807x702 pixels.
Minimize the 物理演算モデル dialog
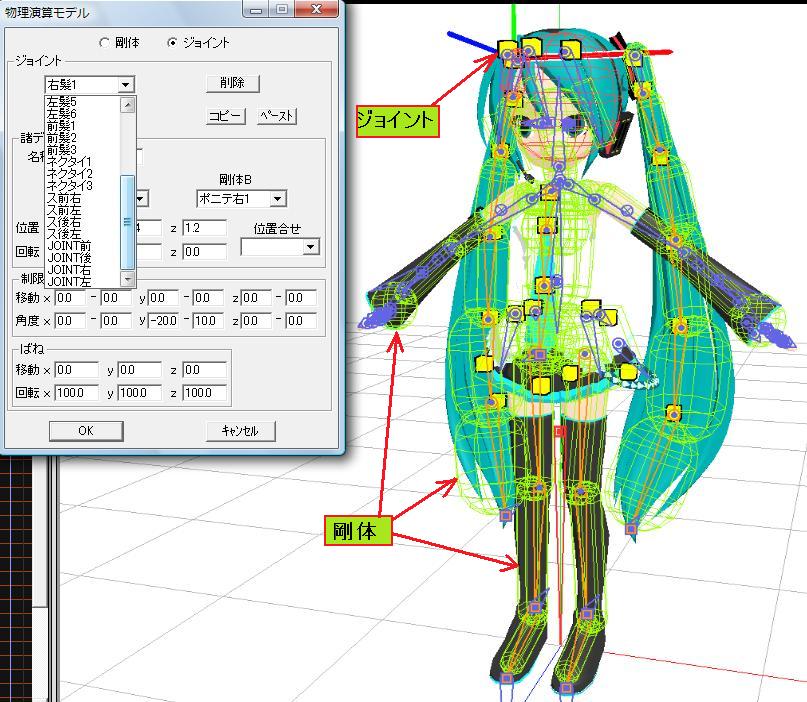[257, 9]
